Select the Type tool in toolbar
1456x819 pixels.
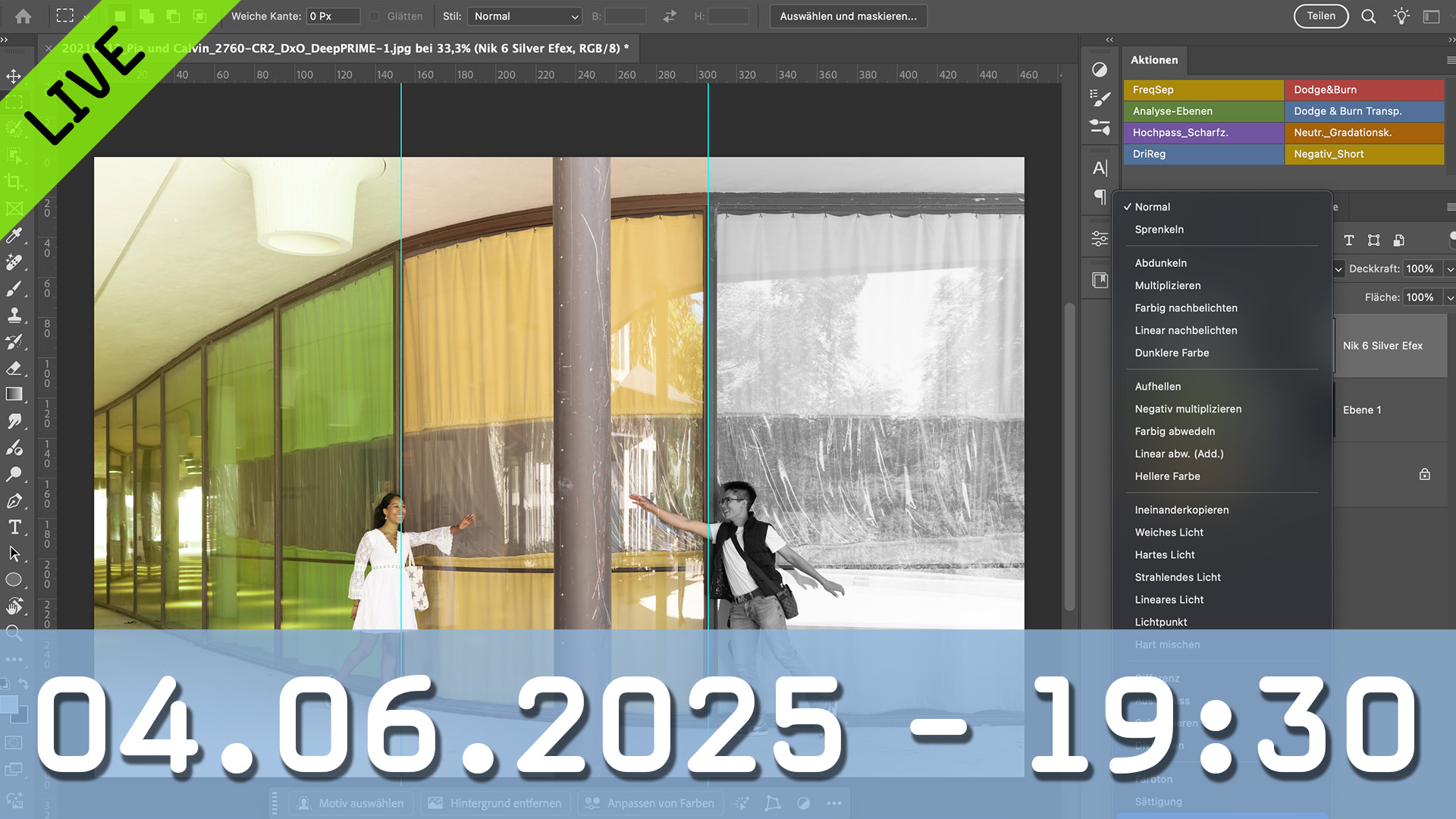14,527
